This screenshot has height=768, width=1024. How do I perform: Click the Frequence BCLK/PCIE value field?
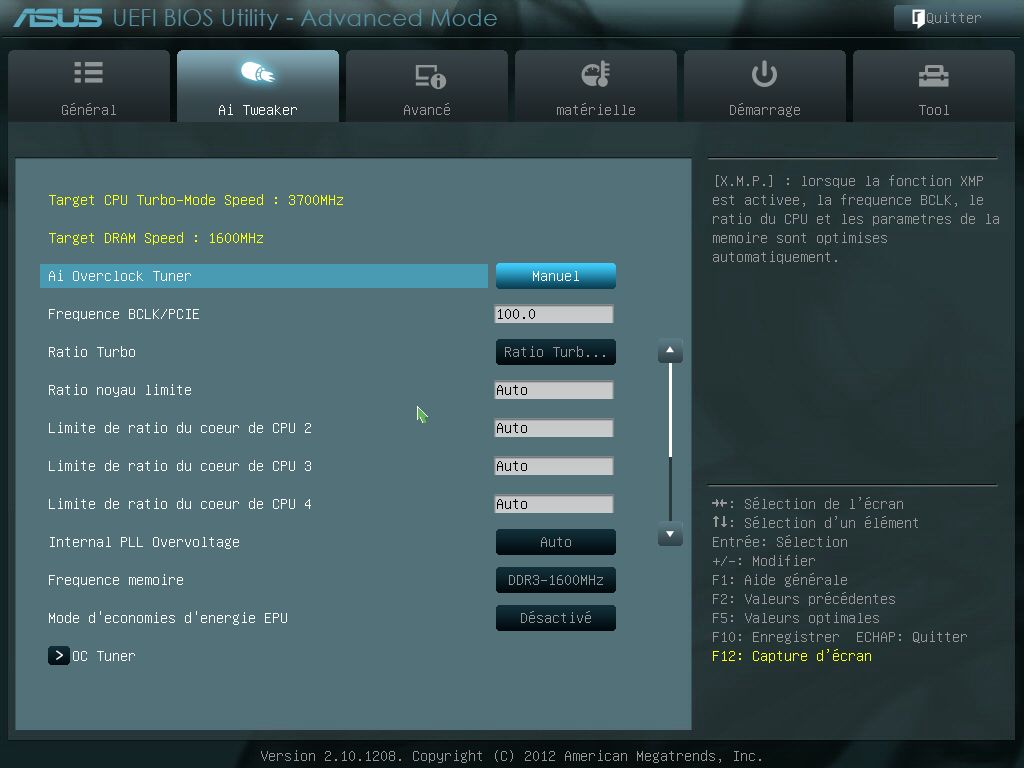(553, 314)
